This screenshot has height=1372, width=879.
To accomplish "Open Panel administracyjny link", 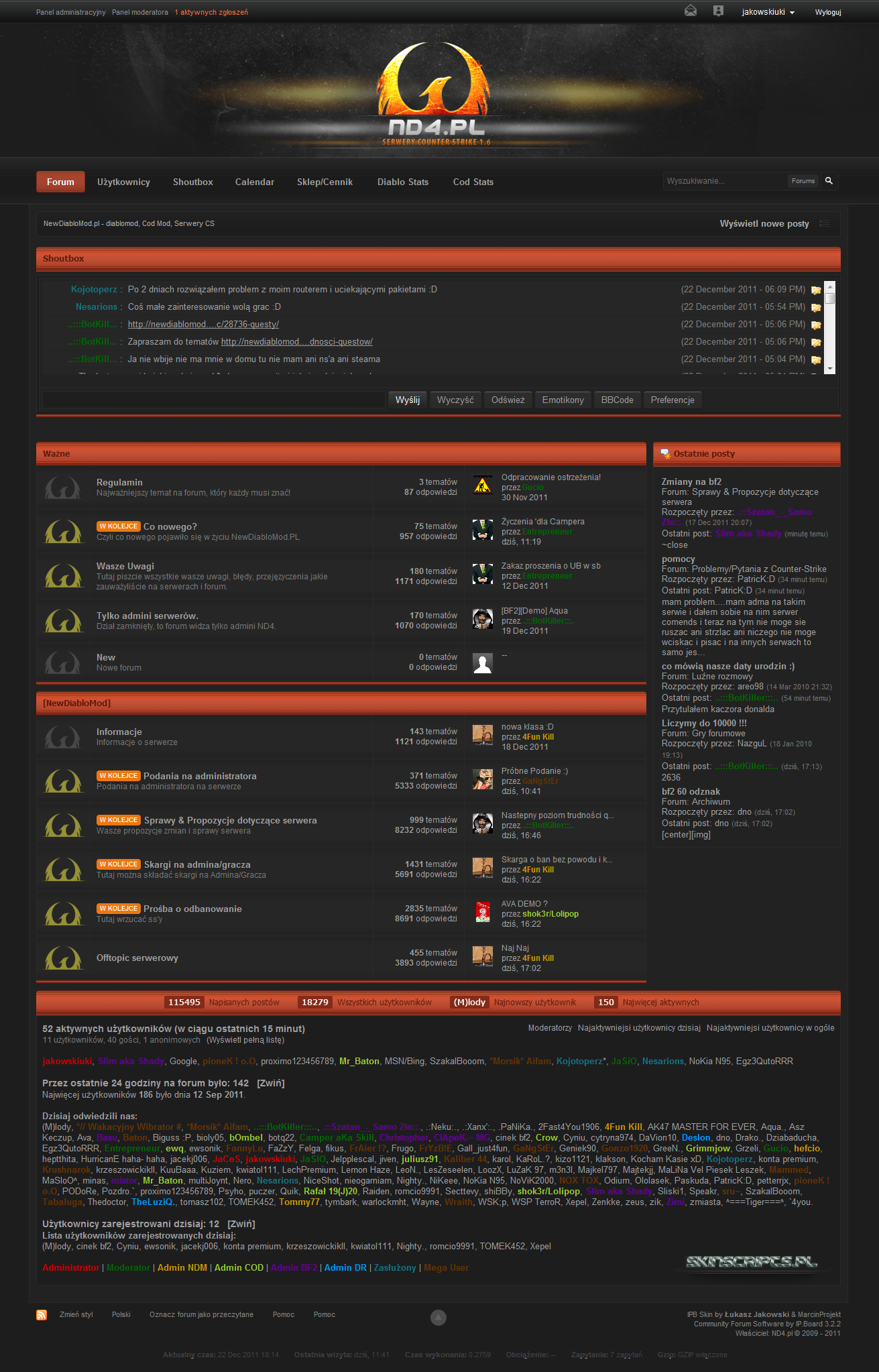I will 71,12.
